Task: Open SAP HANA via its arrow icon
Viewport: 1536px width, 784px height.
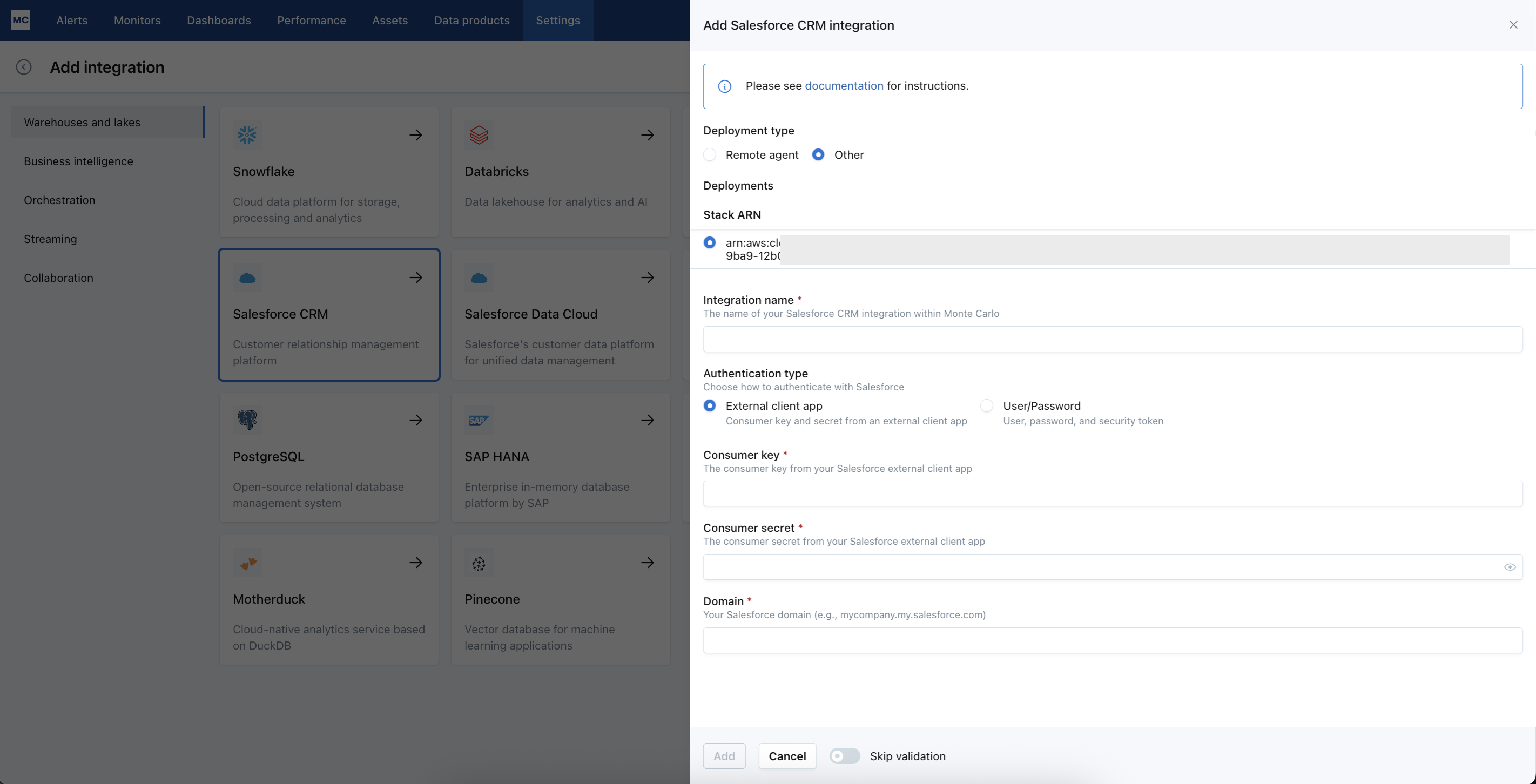Action: 648,420
